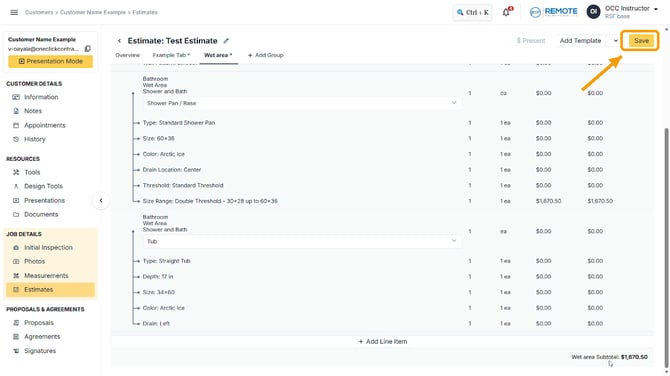670x376 pixels.
Task: Click the Save button
Action: [641, 41]
